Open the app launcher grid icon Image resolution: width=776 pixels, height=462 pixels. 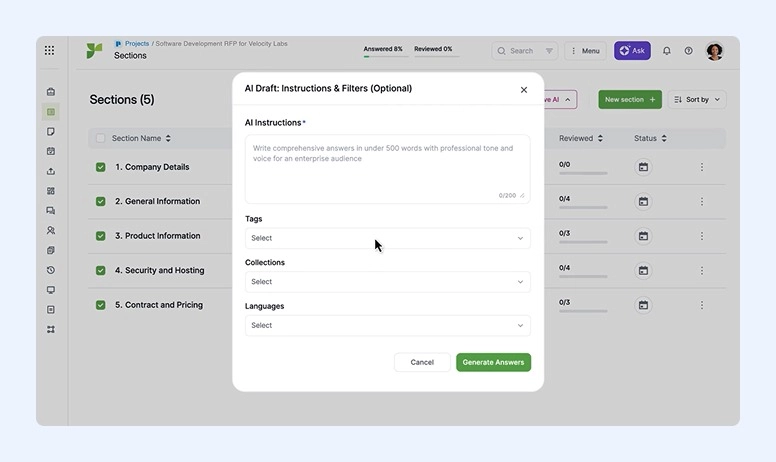pos(49,50)
